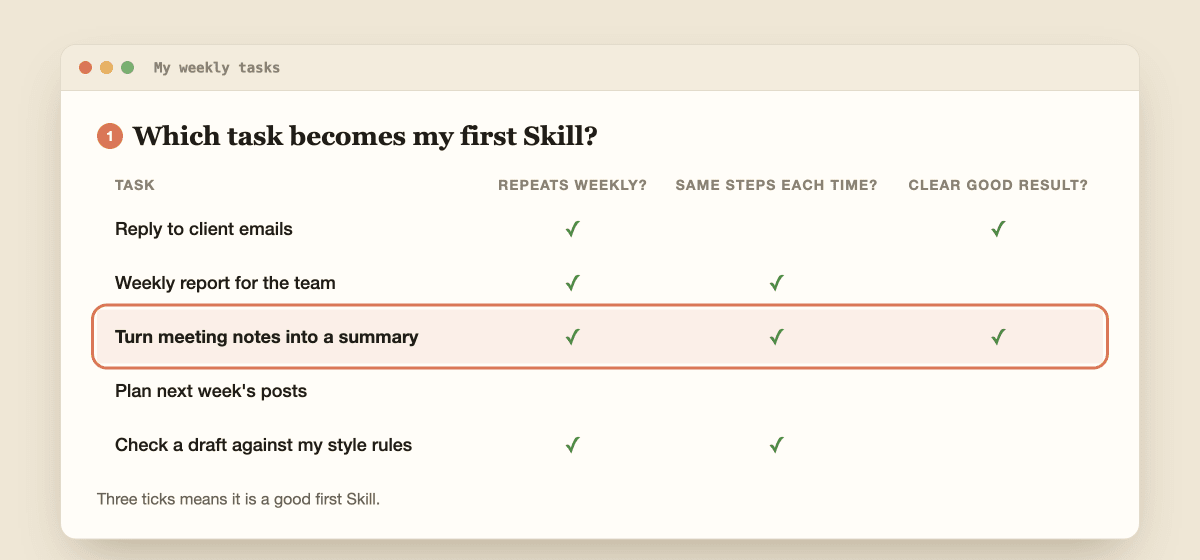Click Repeats weekly tick for meeting notes summary
1200x560 pixels.
(x=572, y=337)
